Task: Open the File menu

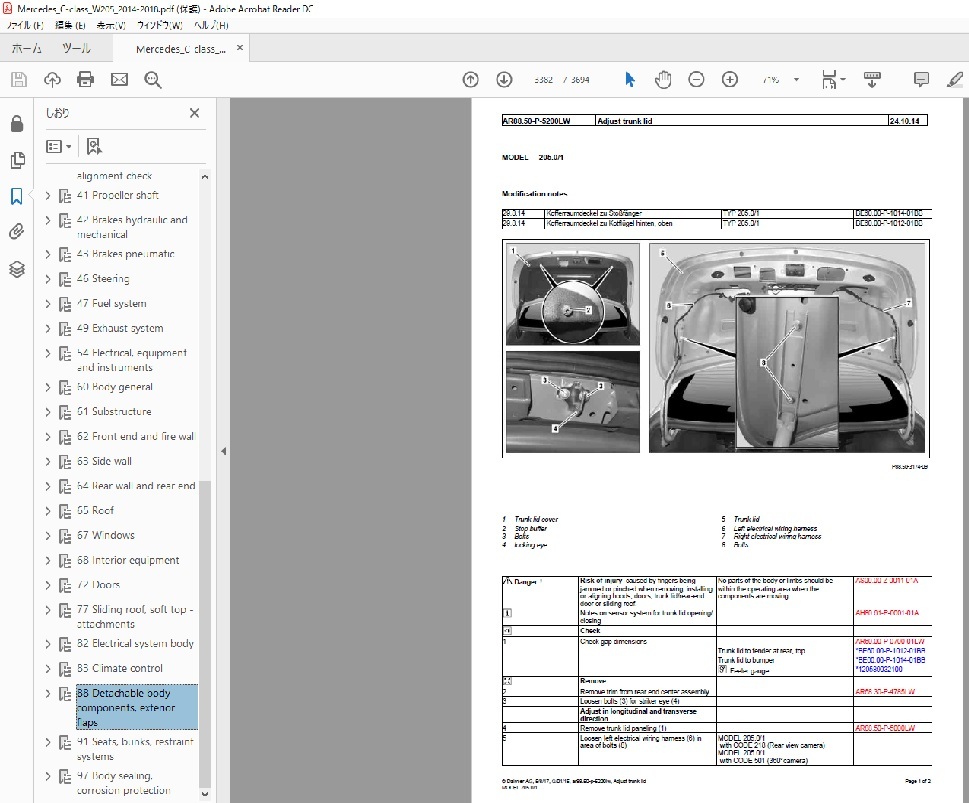Action: (25, 25)
